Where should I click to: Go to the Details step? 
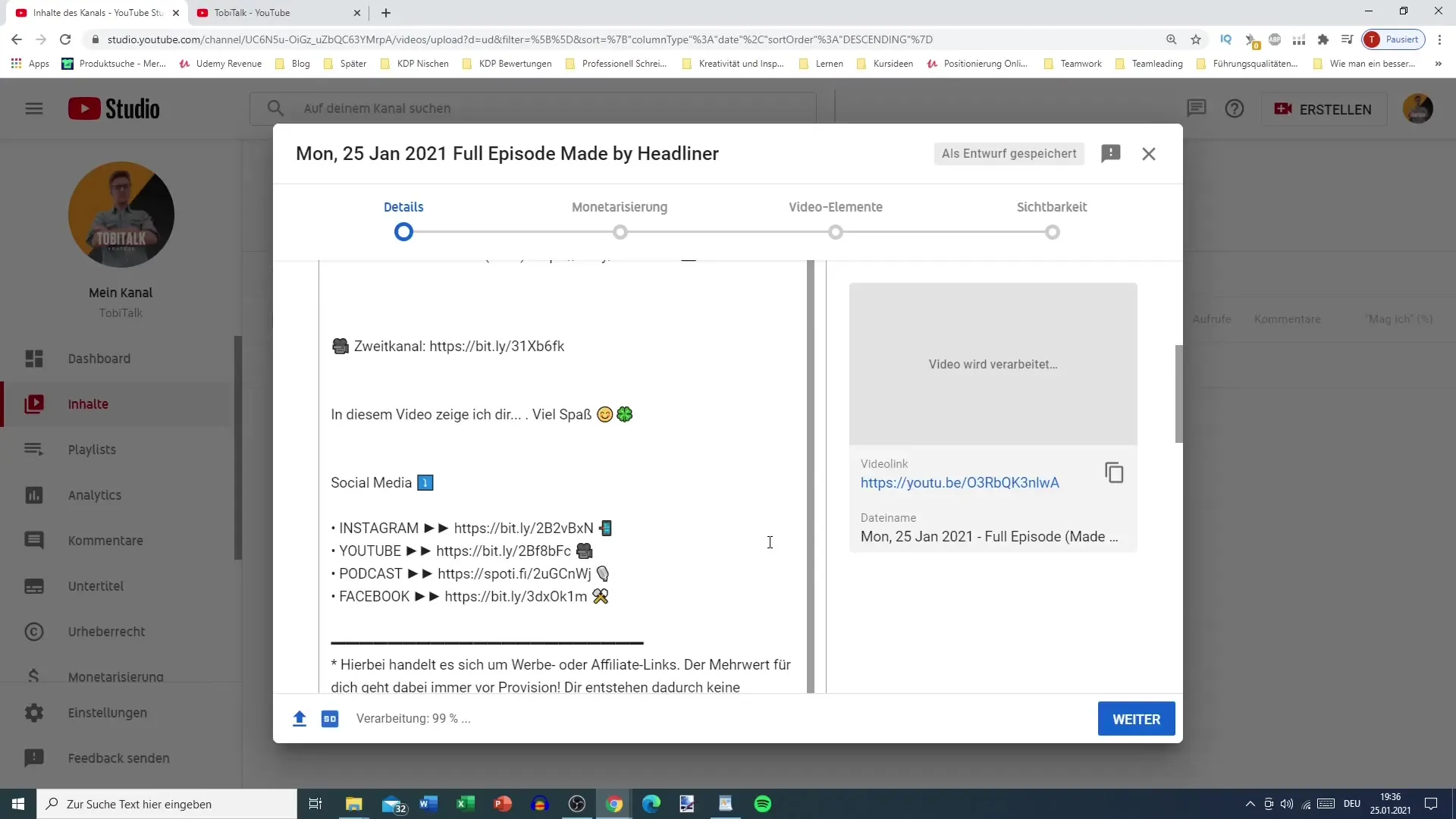coord(403,207)
